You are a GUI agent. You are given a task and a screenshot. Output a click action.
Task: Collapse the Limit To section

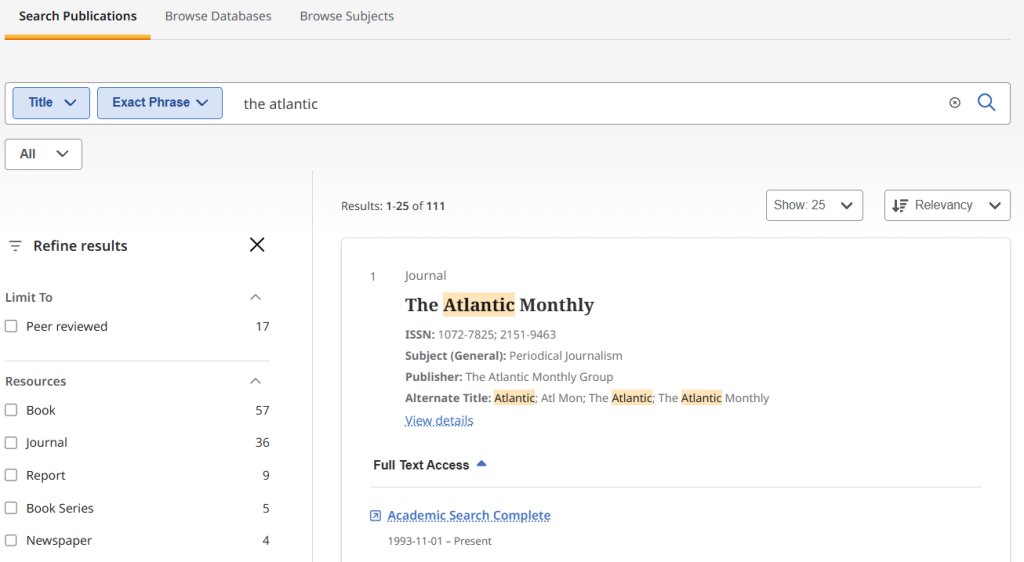[255, 298]
